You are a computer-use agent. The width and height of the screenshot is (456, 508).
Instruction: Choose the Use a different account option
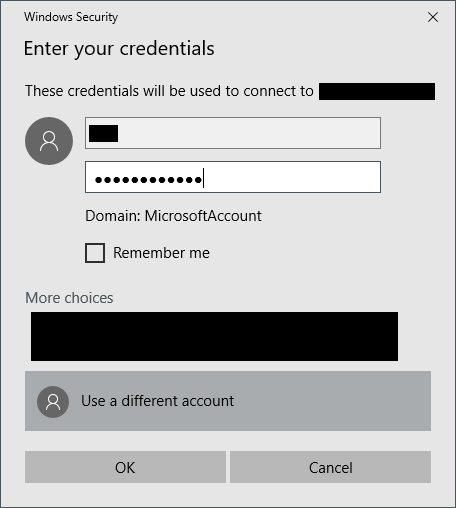[228, 401]
